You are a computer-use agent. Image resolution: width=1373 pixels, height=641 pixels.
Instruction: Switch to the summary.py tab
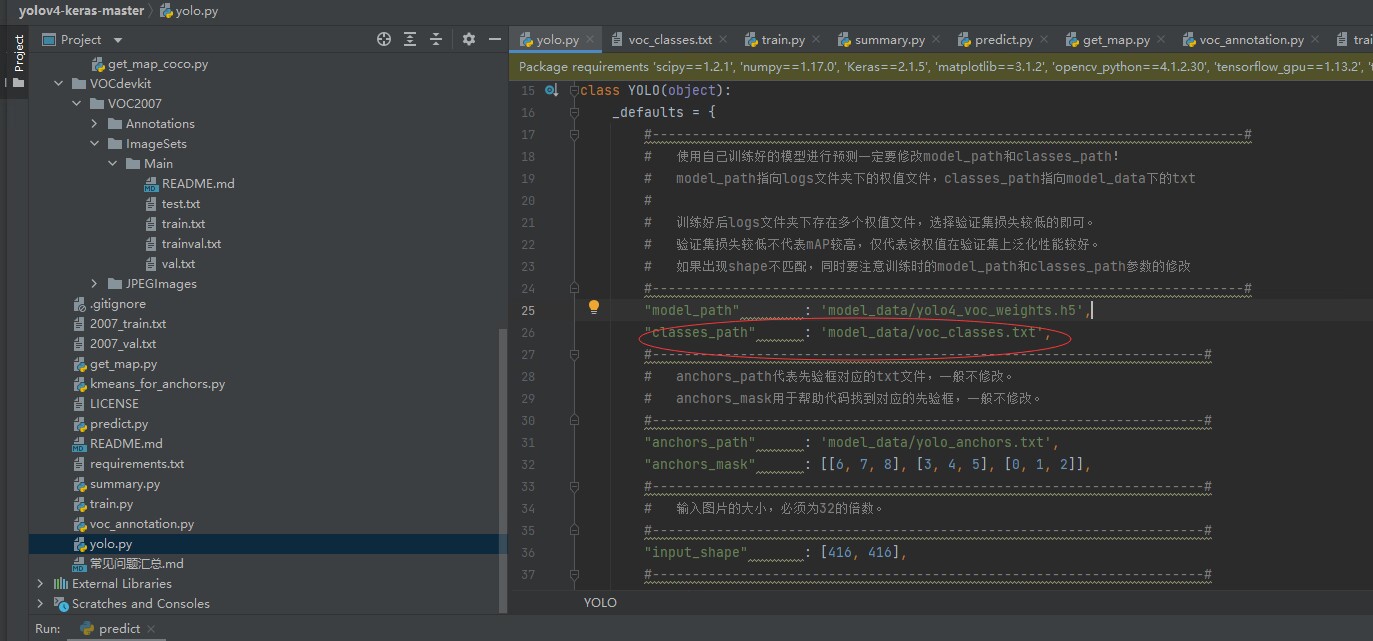[890, 40]
